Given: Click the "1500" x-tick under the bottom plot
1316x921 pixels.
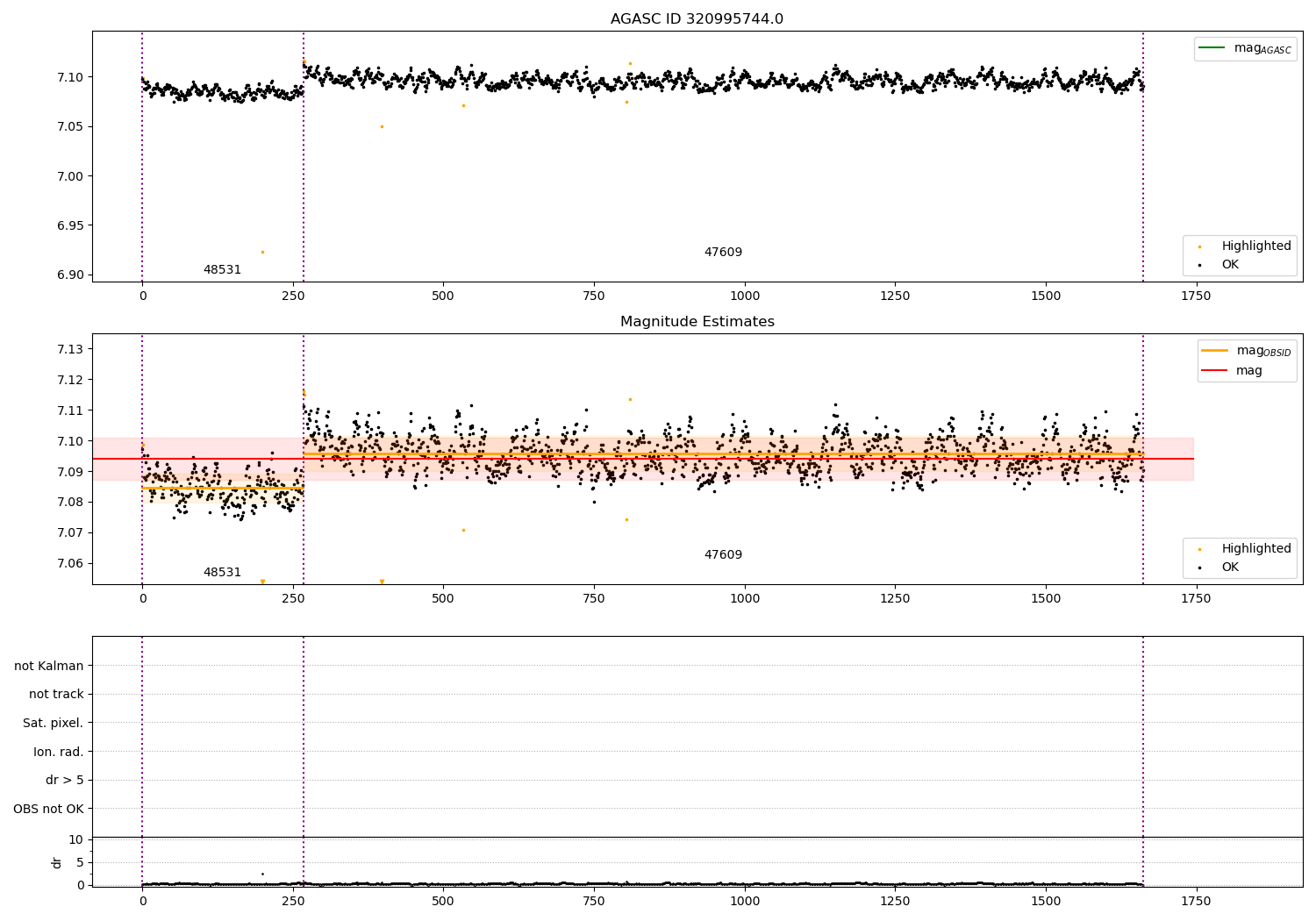Looking at the screenshot, I should coord(1046,901).
